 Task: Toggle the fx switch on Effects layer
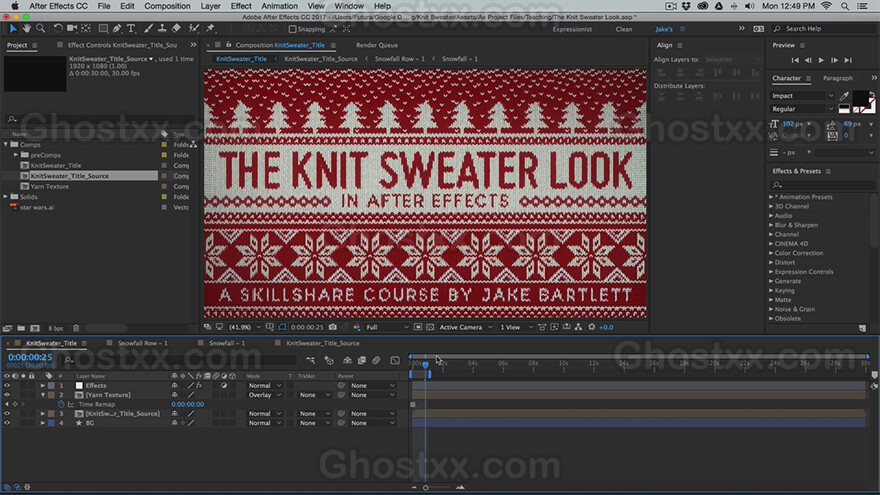(x=199, y=386)
